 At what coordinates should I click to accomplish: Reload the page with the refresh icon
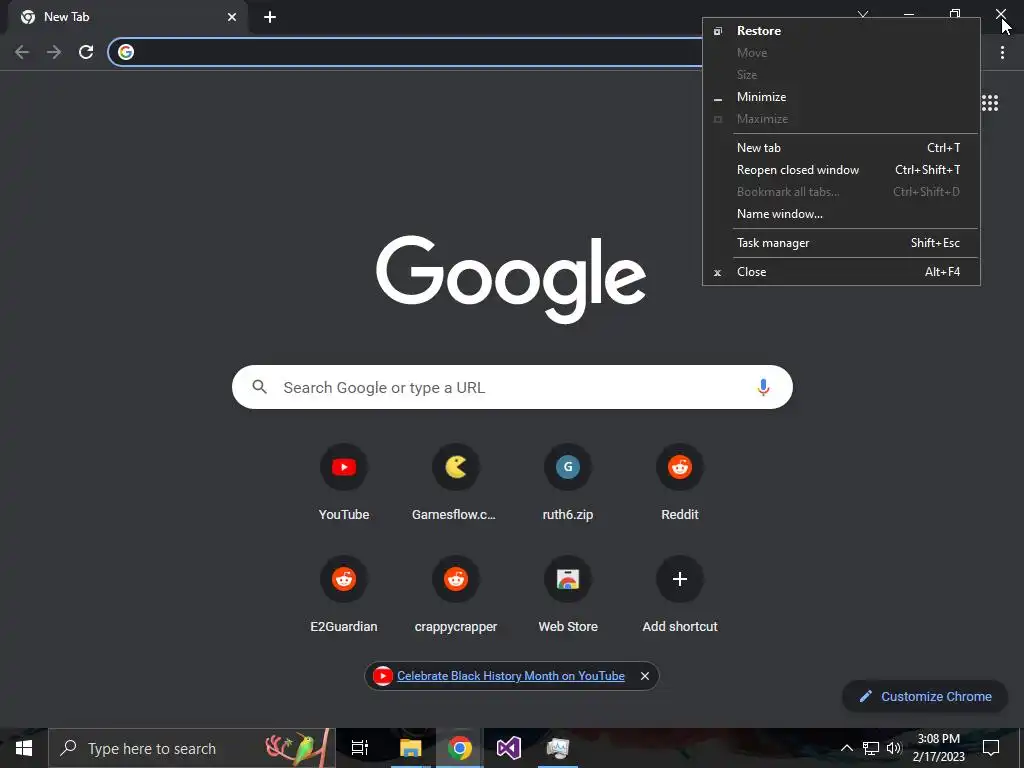(x=86, y=52)
